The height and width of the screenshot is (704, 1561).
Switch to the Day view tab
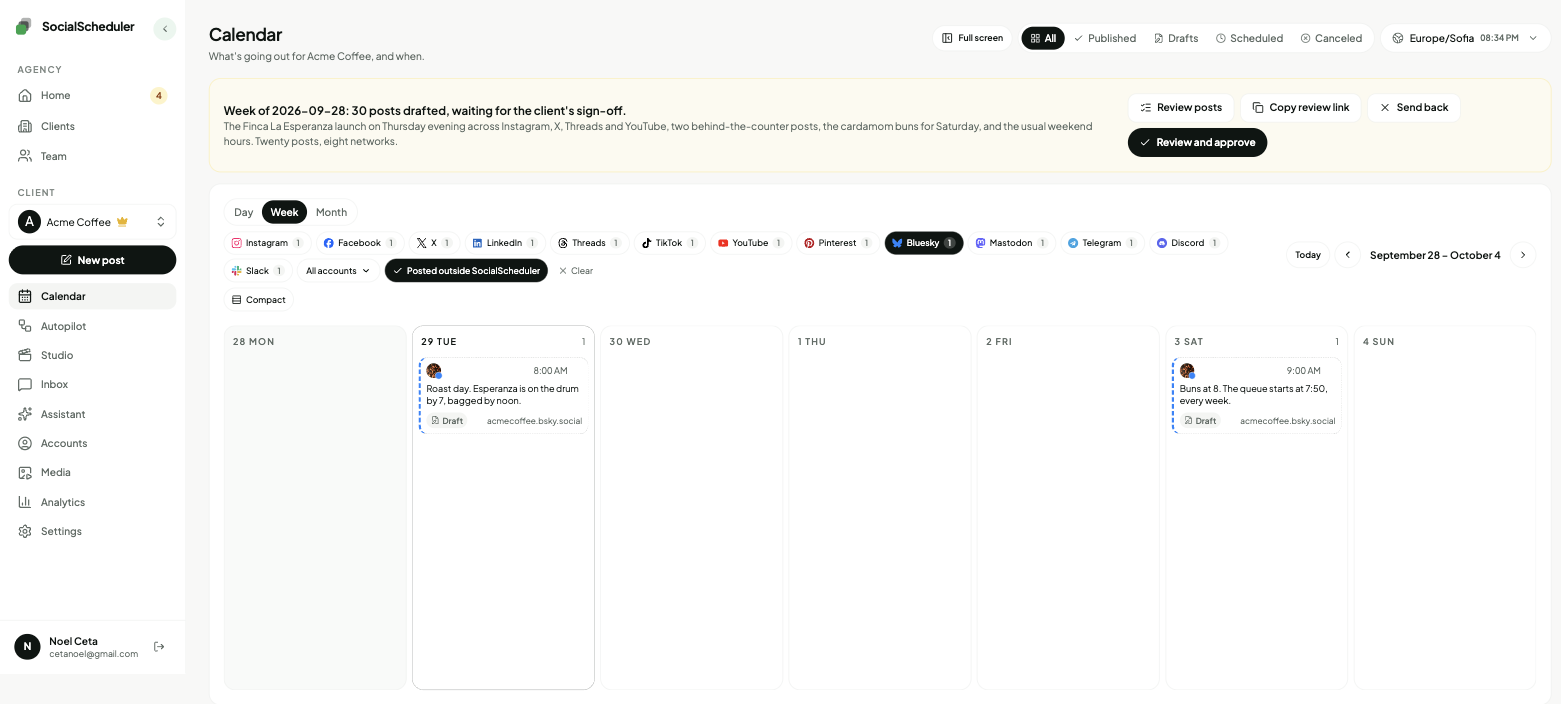pyautogui.click(x=244, y=212)
